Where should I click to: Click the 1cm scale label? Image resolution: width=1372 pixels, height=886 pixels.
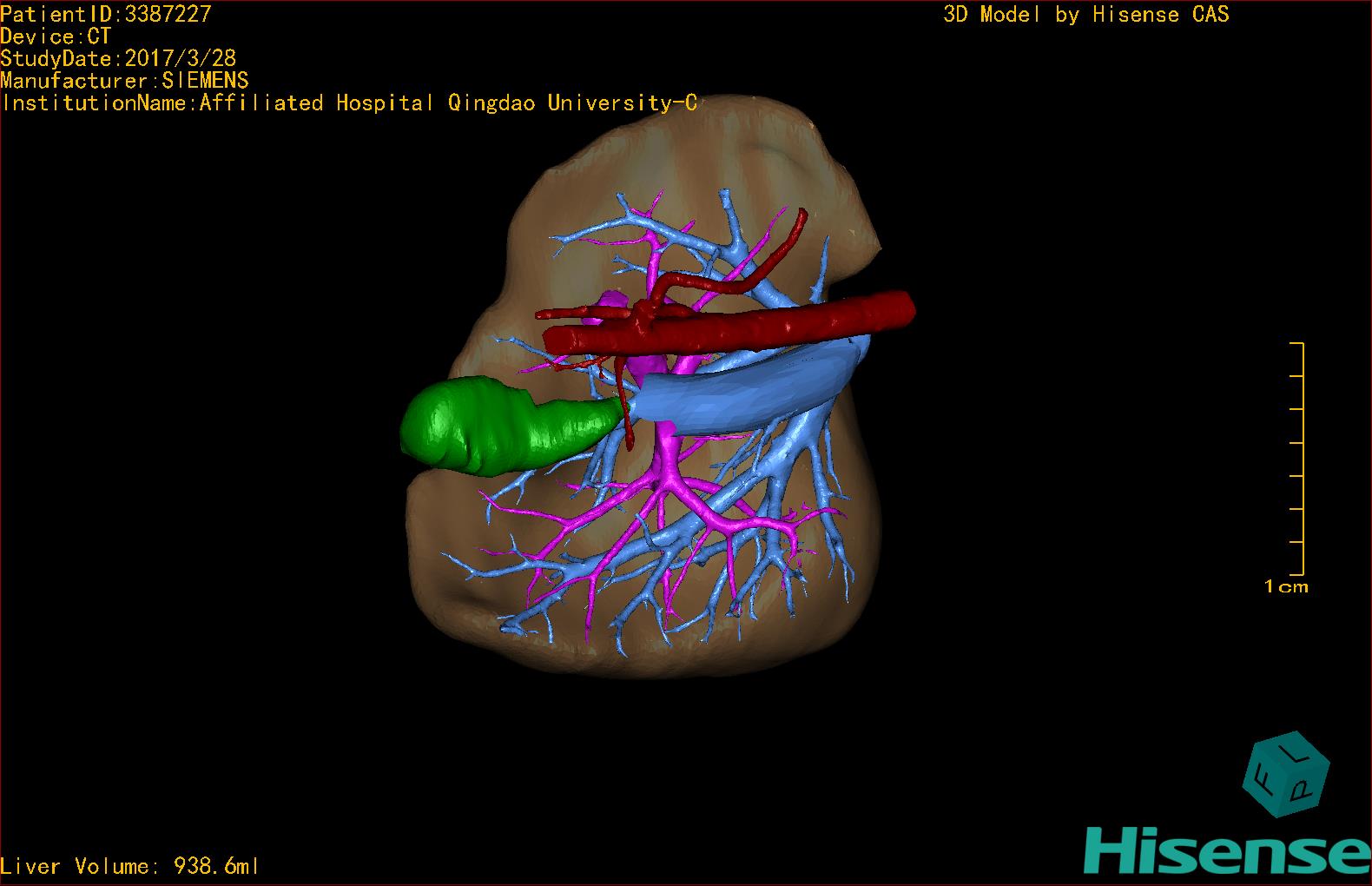(x=1286, y=586)
